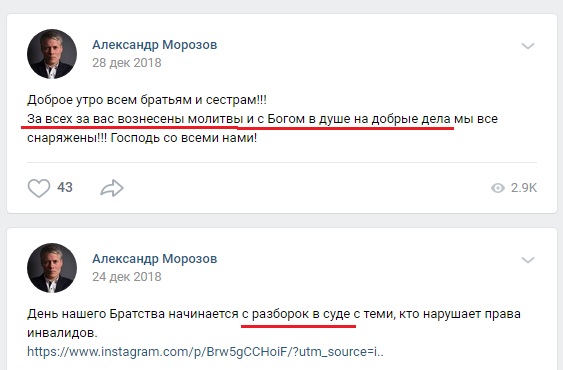
Task: Click the line 'Господь со всеми нами!'
Action: 183,138
